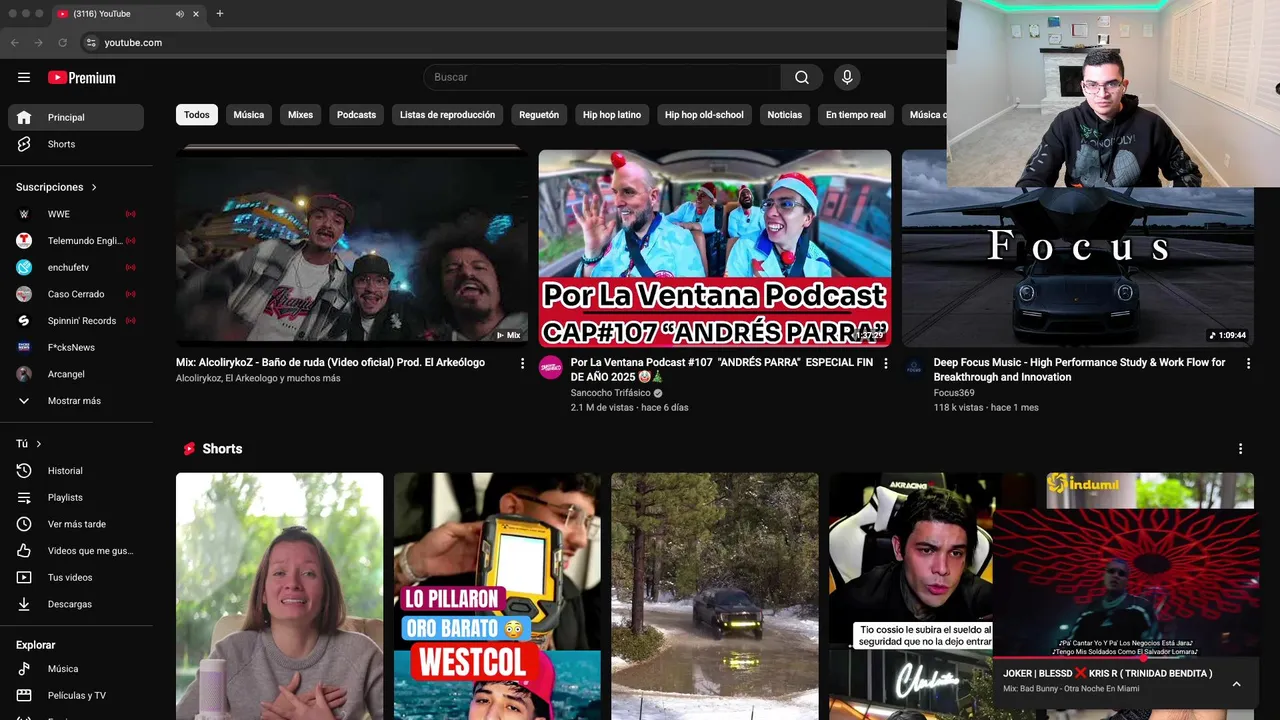Viewport: 1280px width, 720px height.
Task: Open the hamburger guide menu
Action: tap(24, 77)
